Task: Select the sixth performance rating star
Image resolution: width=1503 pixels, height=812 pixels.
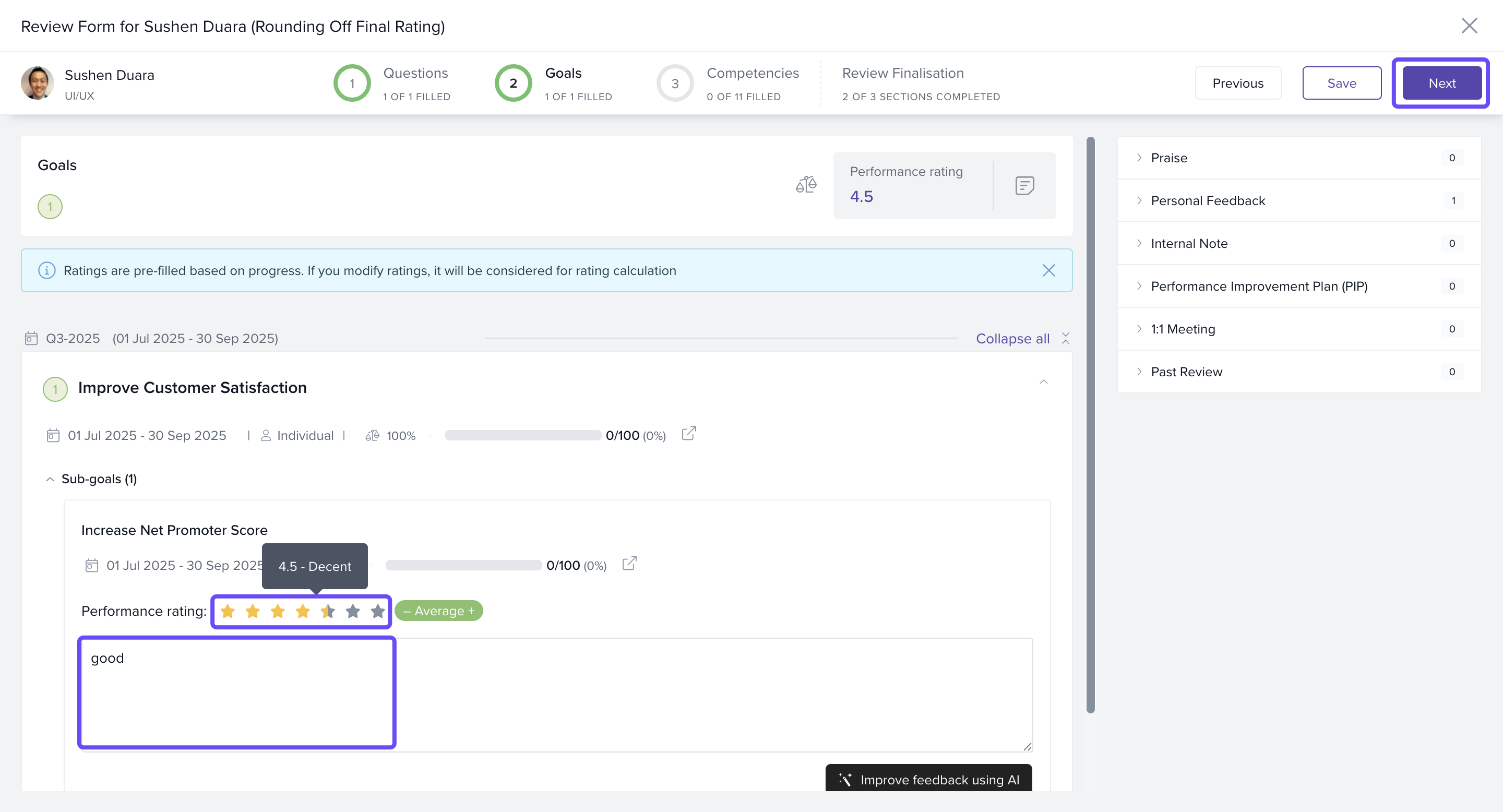Action: [352, 611]
